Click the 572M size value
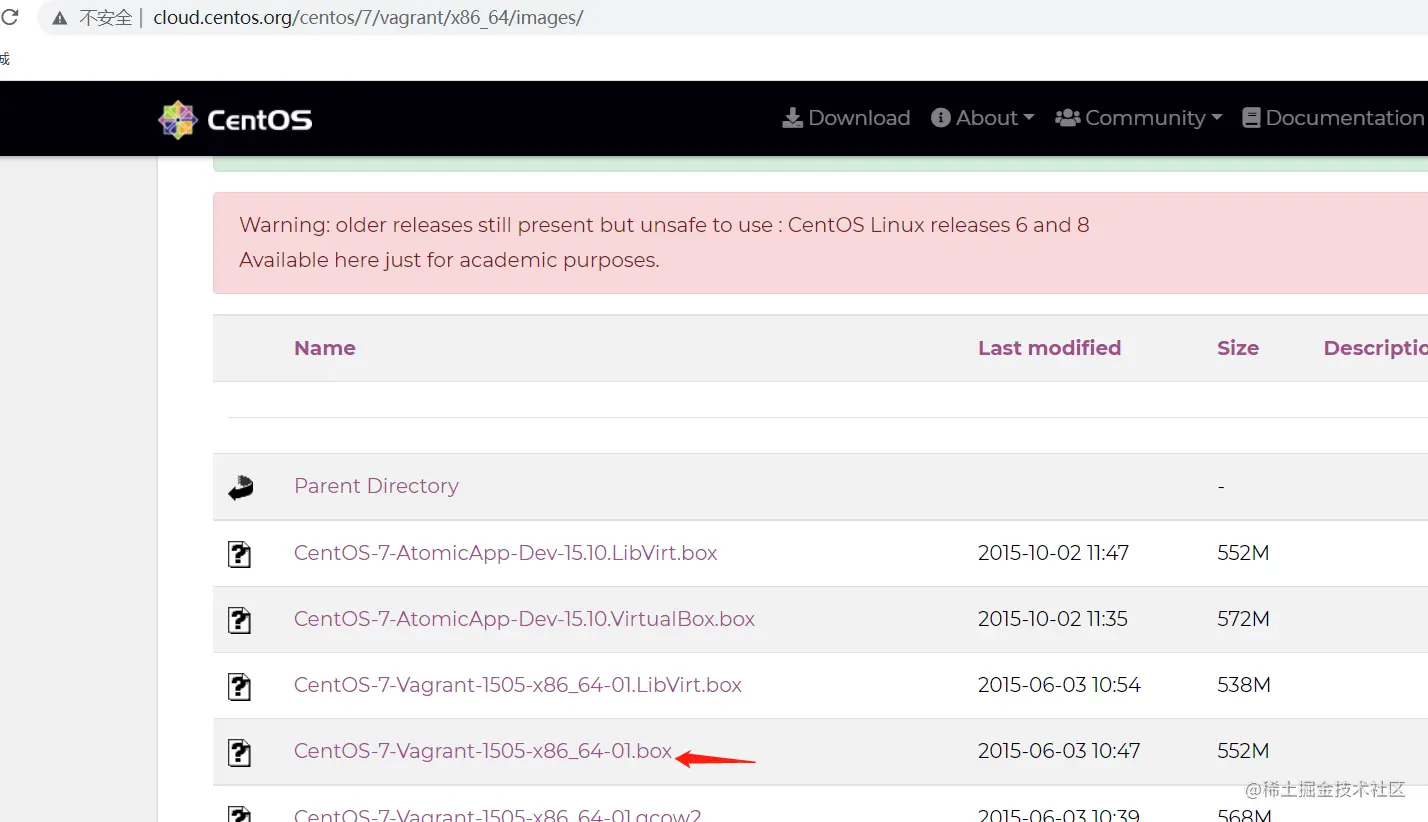 click(x=1243, y=619)
